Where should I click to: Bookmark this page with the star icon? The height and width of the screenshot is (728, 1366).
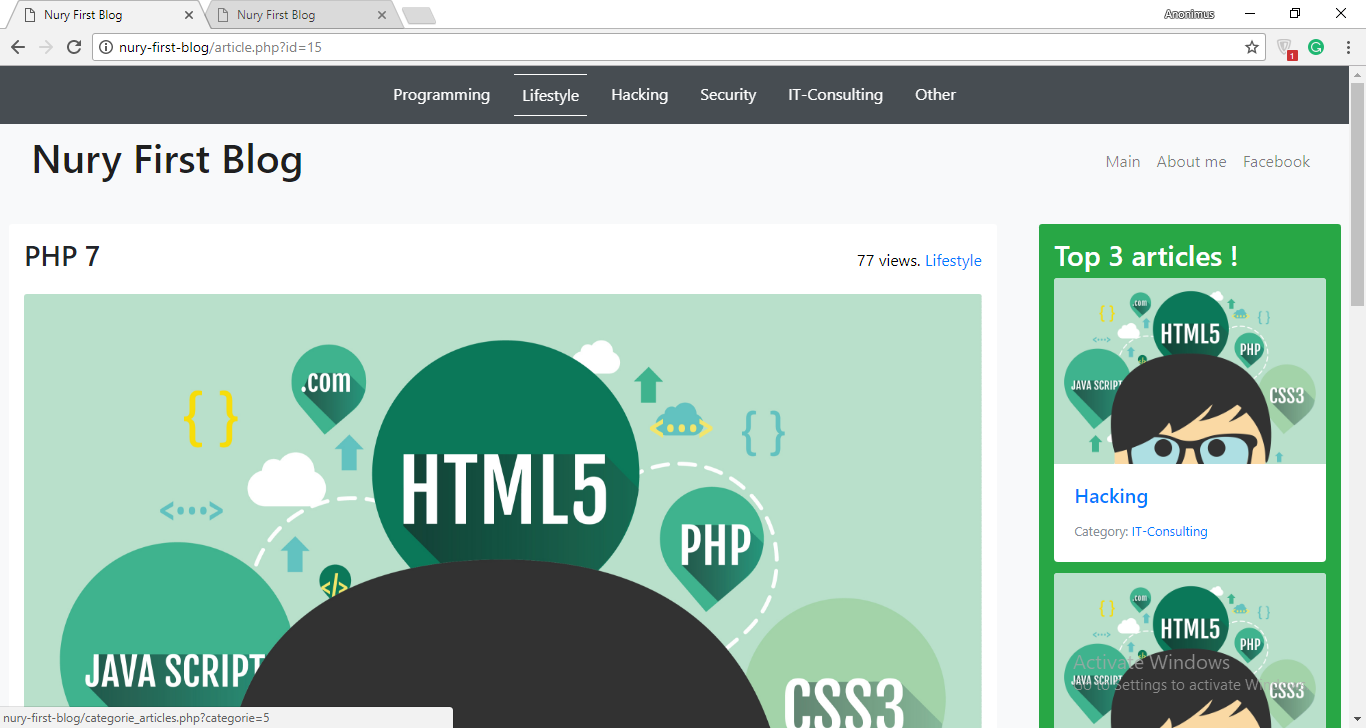1251,47
